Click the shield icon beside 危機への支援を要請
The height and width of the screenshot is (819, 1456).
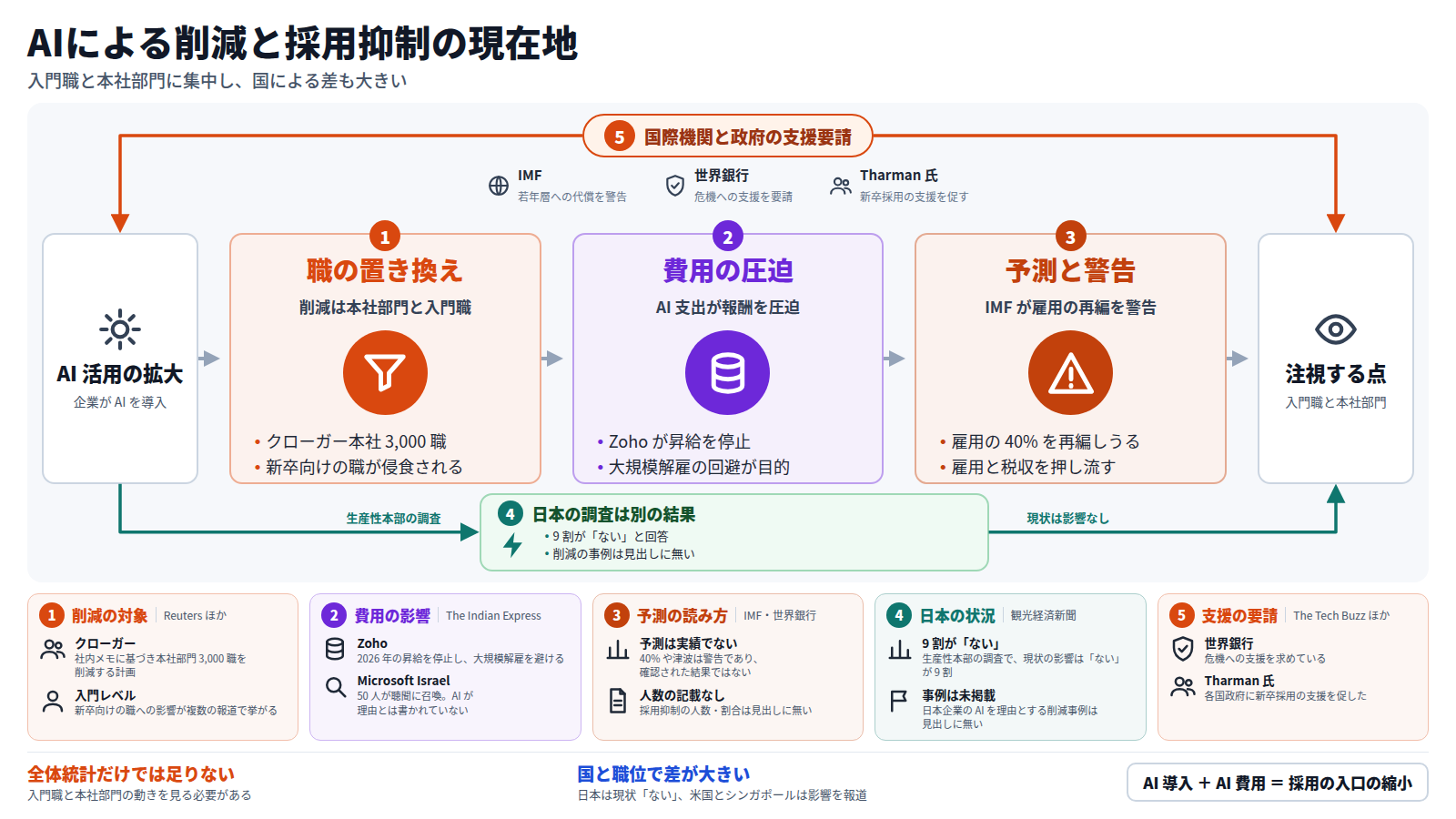point(675,186)
